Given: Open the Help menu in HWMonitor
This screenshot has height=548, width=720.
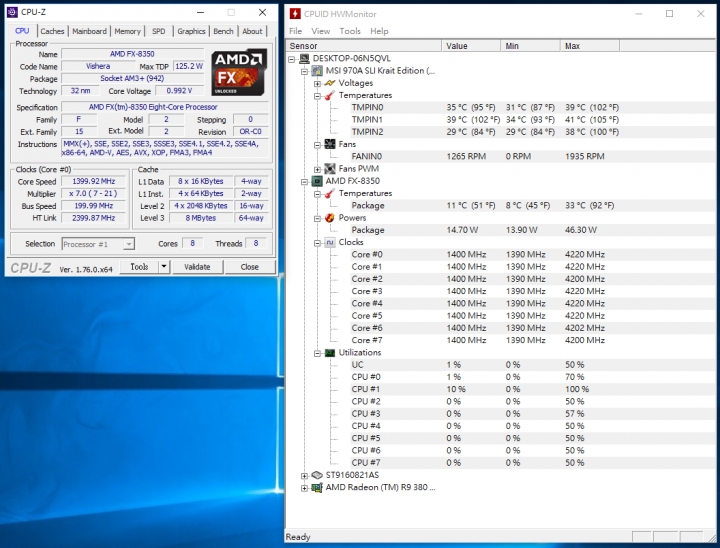Looking at the screenshot, I should pos(379,31).
